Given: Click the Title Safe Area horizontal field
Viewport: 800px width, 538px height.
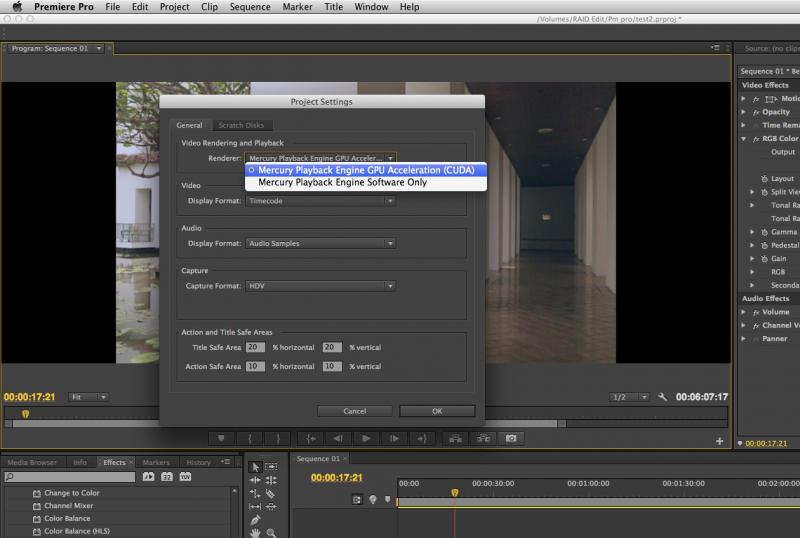Looking at the screenshot, I should coord(255,347).
